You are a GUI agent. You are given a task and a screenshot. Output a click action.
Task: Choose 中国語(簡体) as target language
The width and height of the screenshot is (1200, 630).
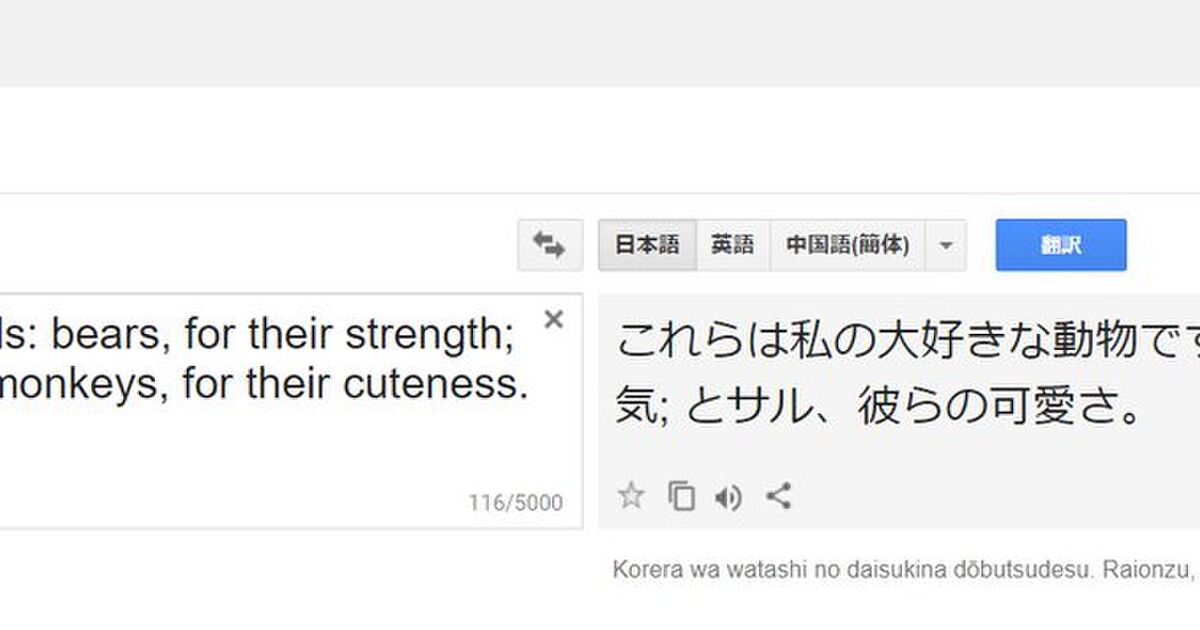click(x=848, y=245)
